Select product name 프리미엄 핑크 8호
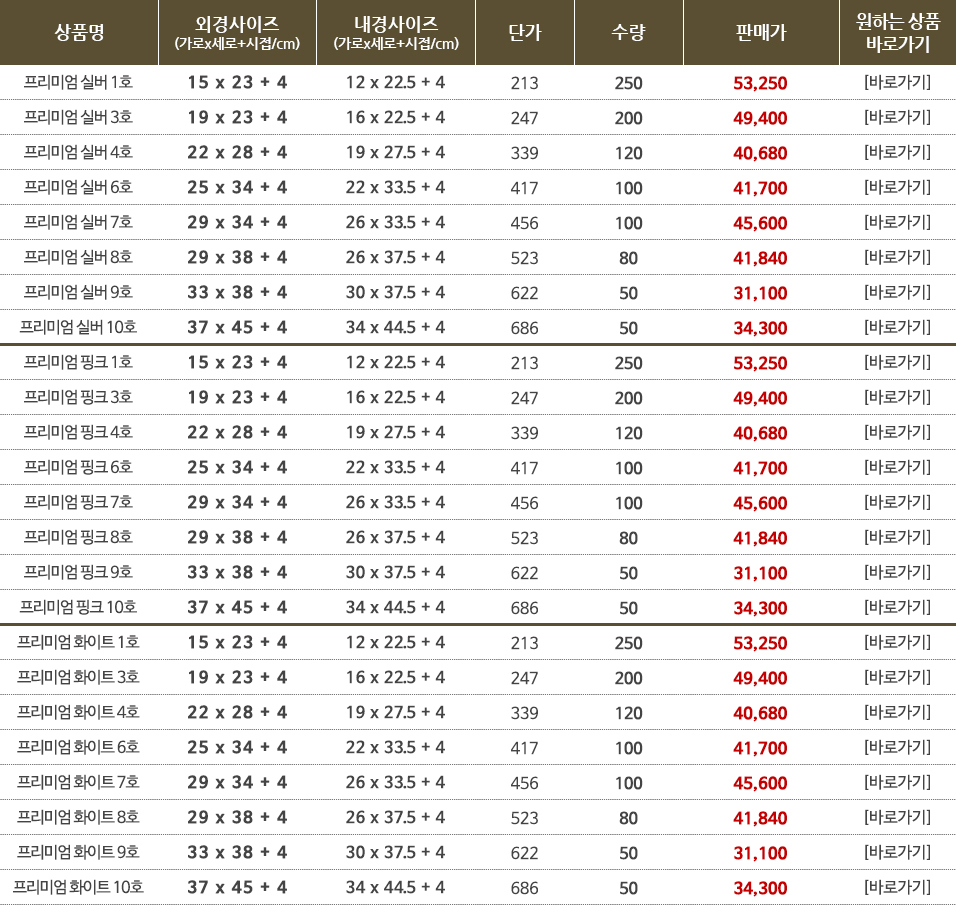 click(x=79, y=537)
